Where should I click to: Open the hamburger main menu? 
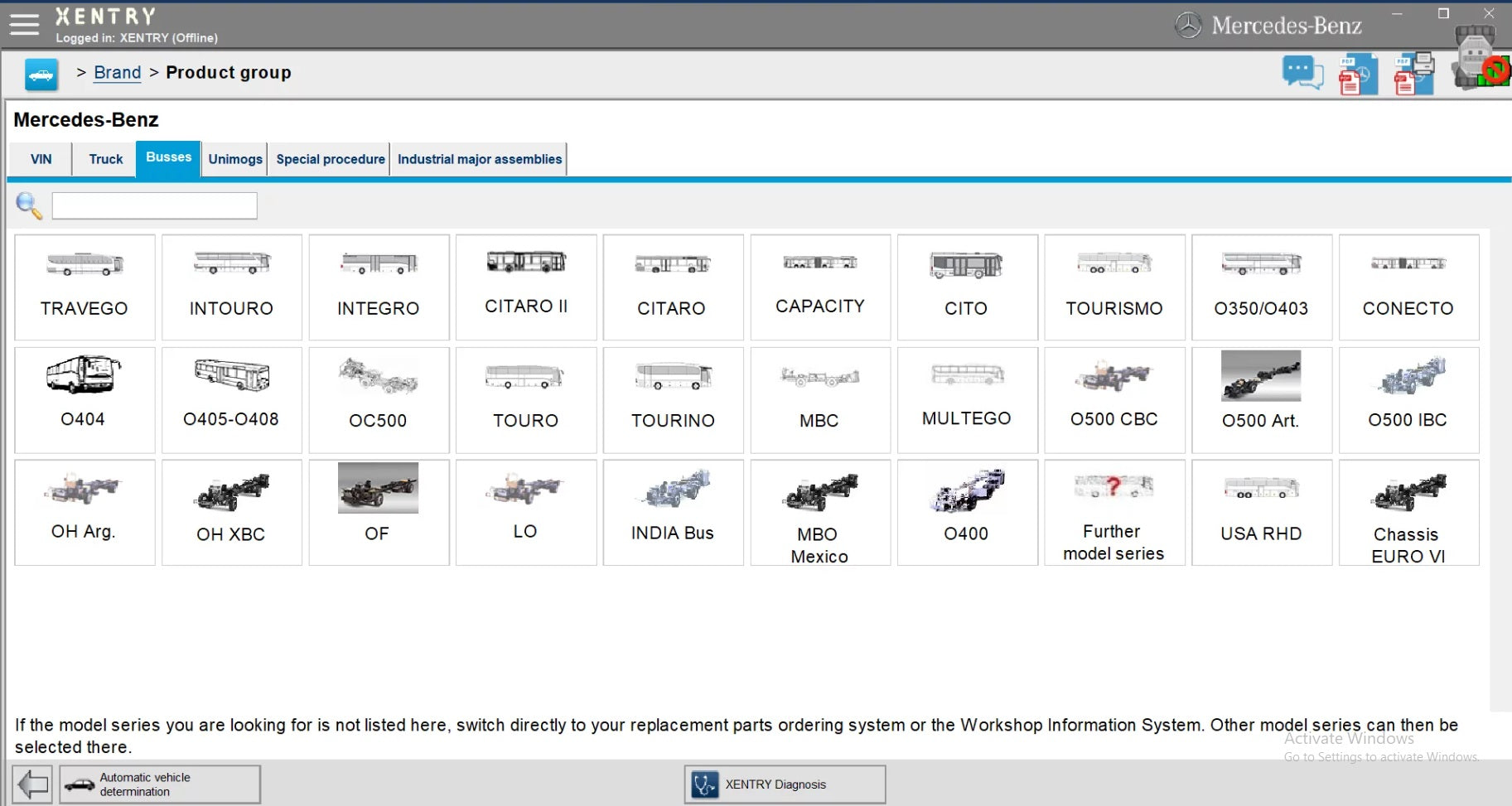pyautogui.click(x=24, y=25)
